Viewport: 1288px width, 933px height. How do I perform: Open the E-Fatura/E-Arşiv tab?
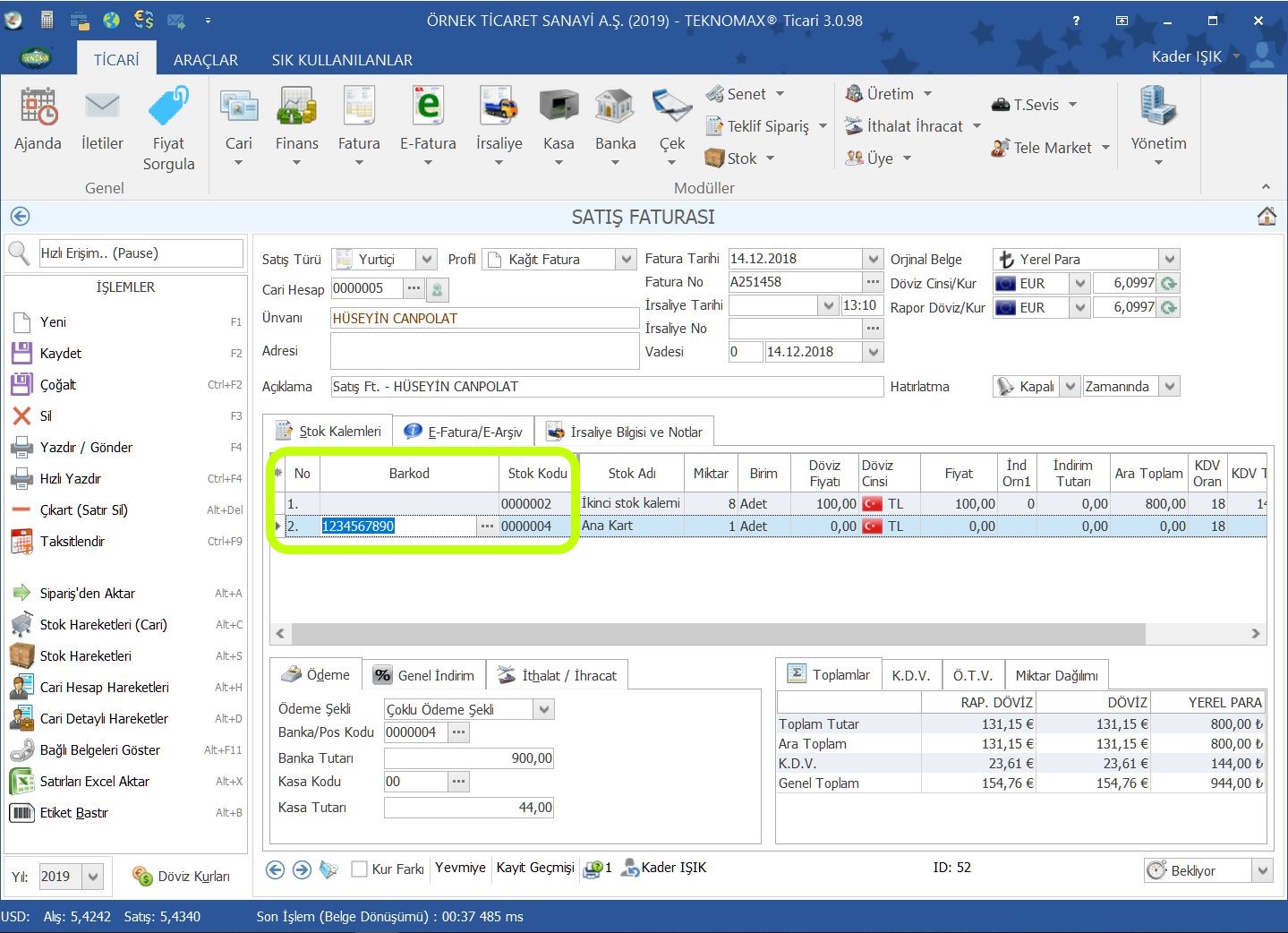[465, 432]
